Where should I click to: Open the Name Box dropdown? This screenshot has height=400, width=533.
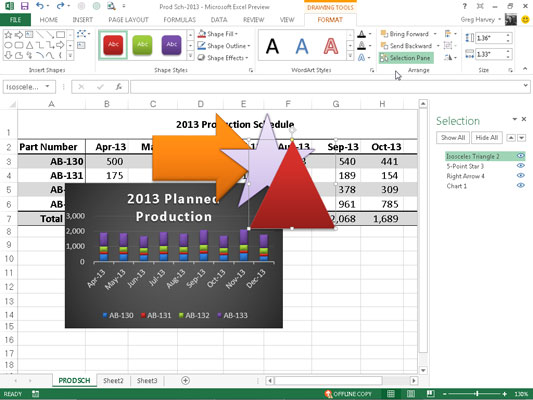pyautogui.click(x=48, y=87)
